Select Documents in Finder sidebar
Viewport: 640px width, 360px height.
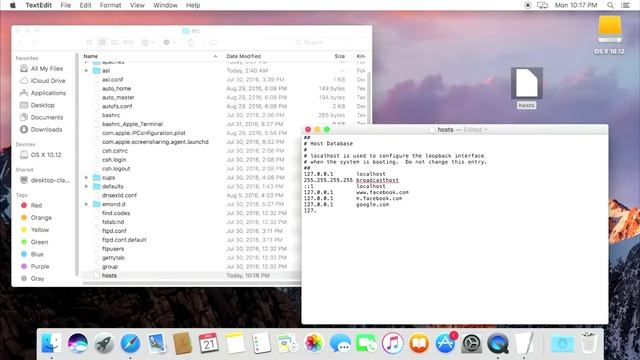click(42, 118)
